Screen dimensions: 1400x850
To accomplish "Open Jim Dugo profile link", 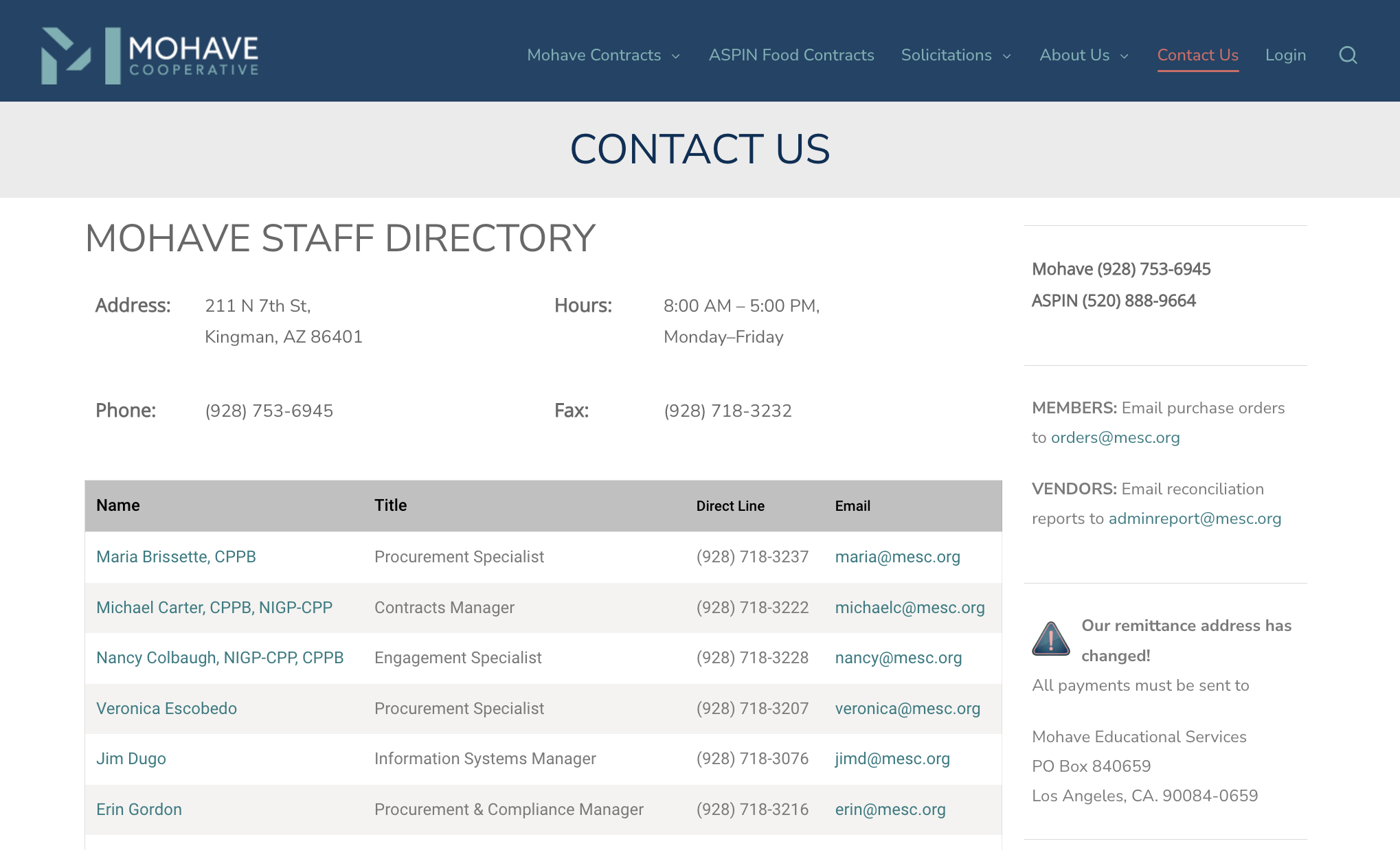I will [131, 759].
